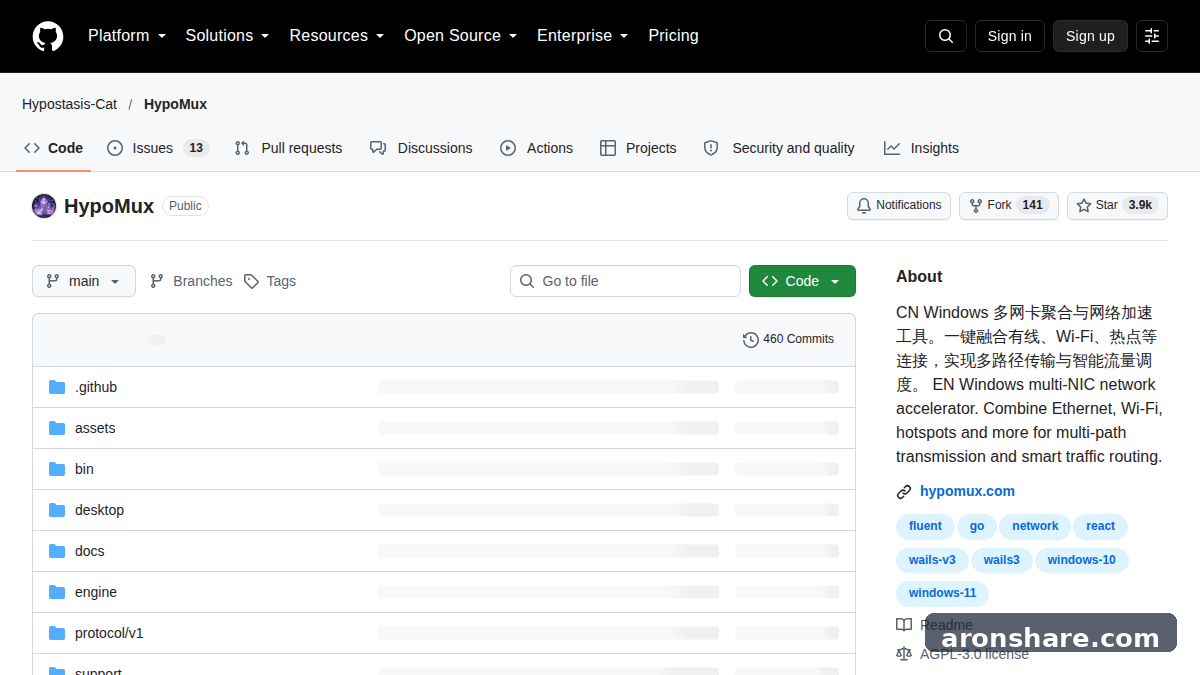Viewport: 1200px width, 675px height.
Task: Click the HypoMux repository avatar
Action: (44, 206)
